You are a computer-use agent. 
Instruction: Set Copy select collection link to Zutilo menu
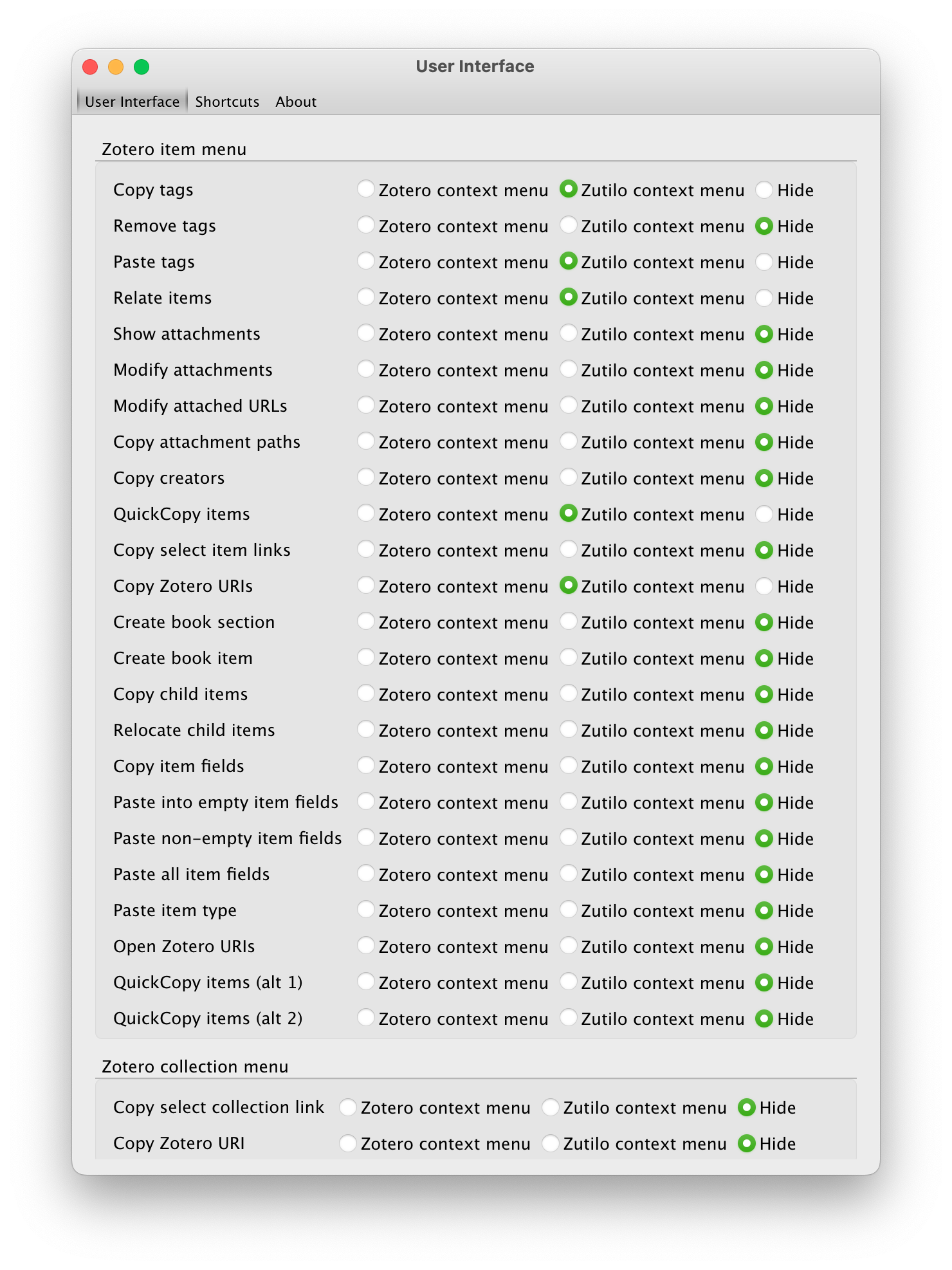pos(550,1107)
